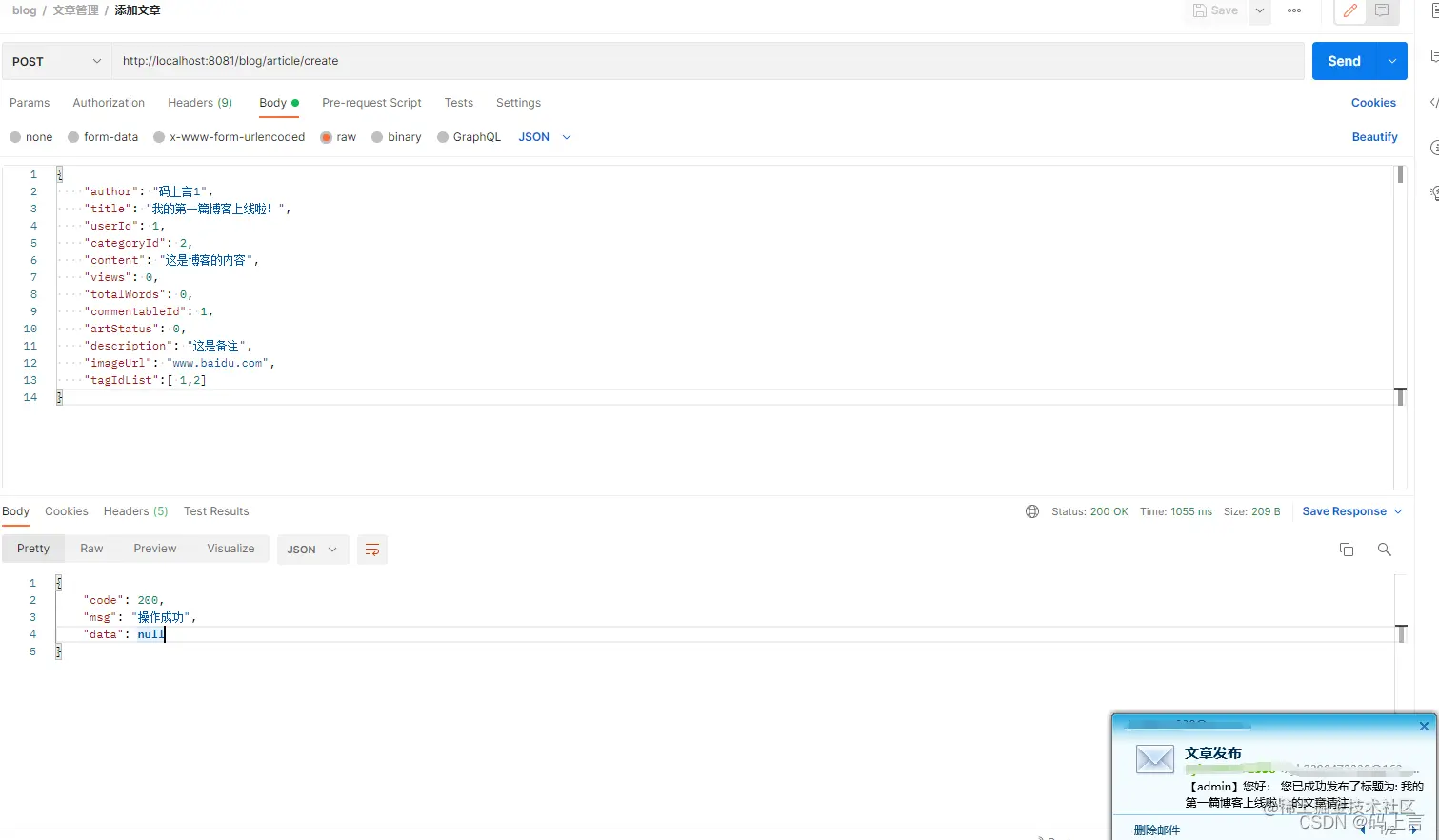Switch to the Authorization tab
The image size is (1439, 840).
click(x=109, y=103)
